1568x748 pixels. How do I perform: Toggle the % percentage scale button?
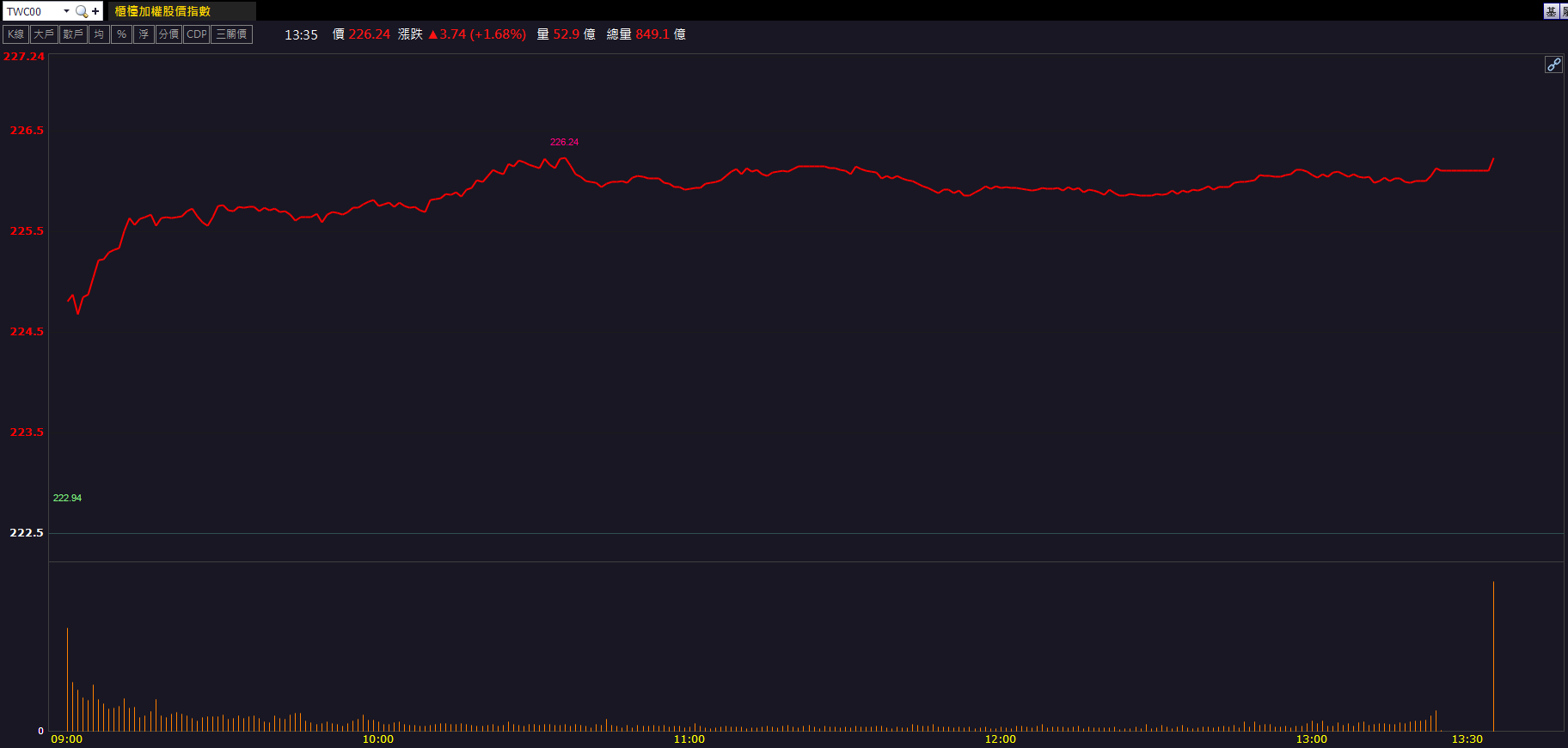121,34
